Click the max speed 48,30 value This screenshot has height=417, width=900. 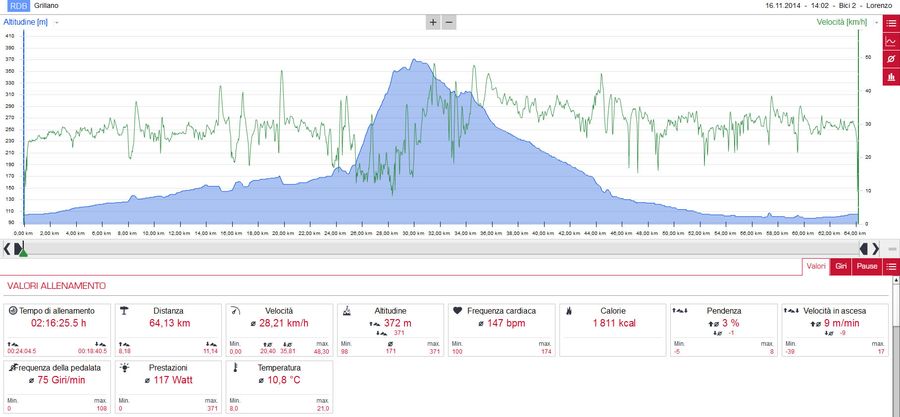tap(321, 351)
